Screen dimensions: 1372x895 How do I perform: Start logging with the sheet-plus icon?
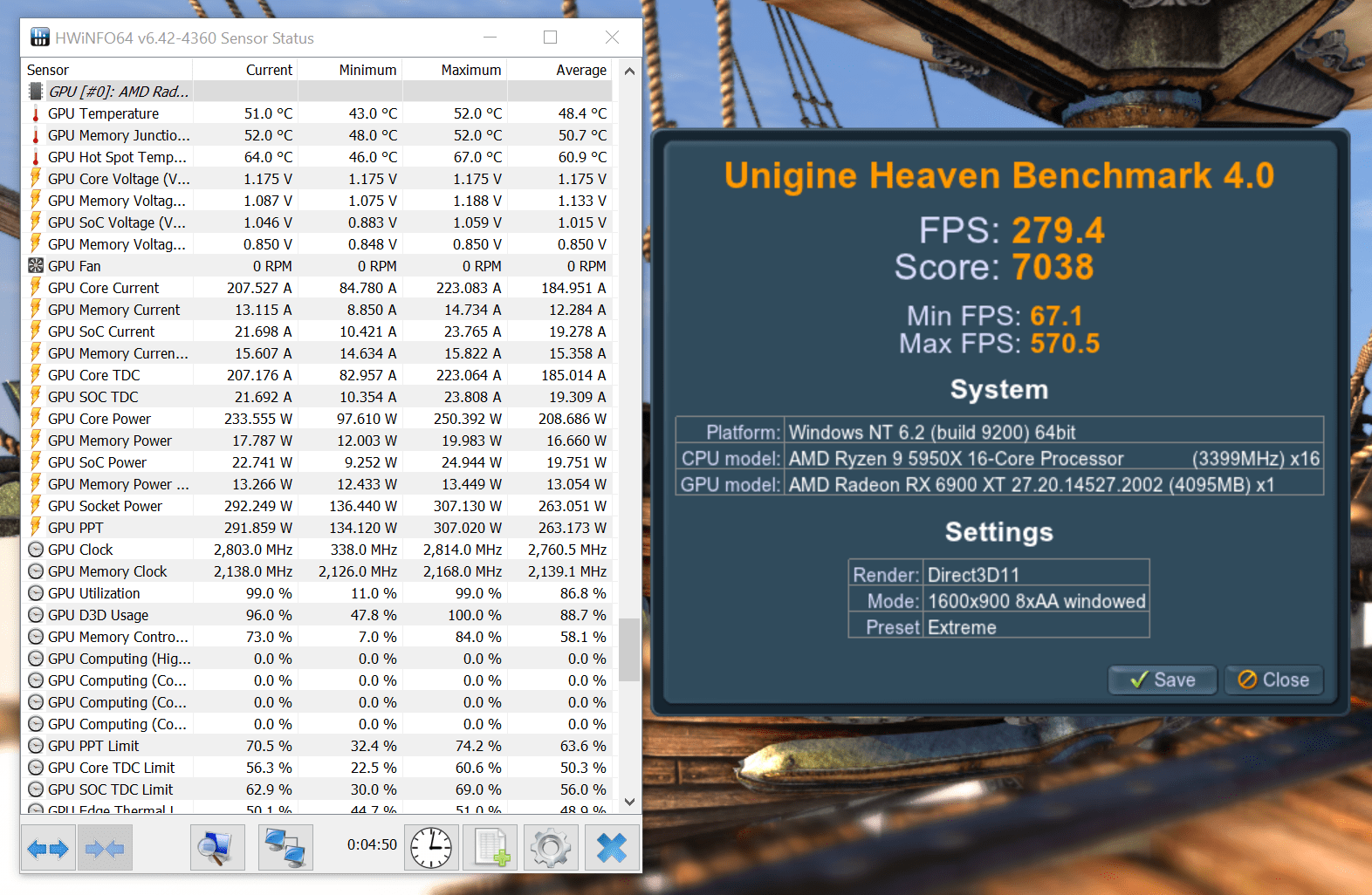491,848
